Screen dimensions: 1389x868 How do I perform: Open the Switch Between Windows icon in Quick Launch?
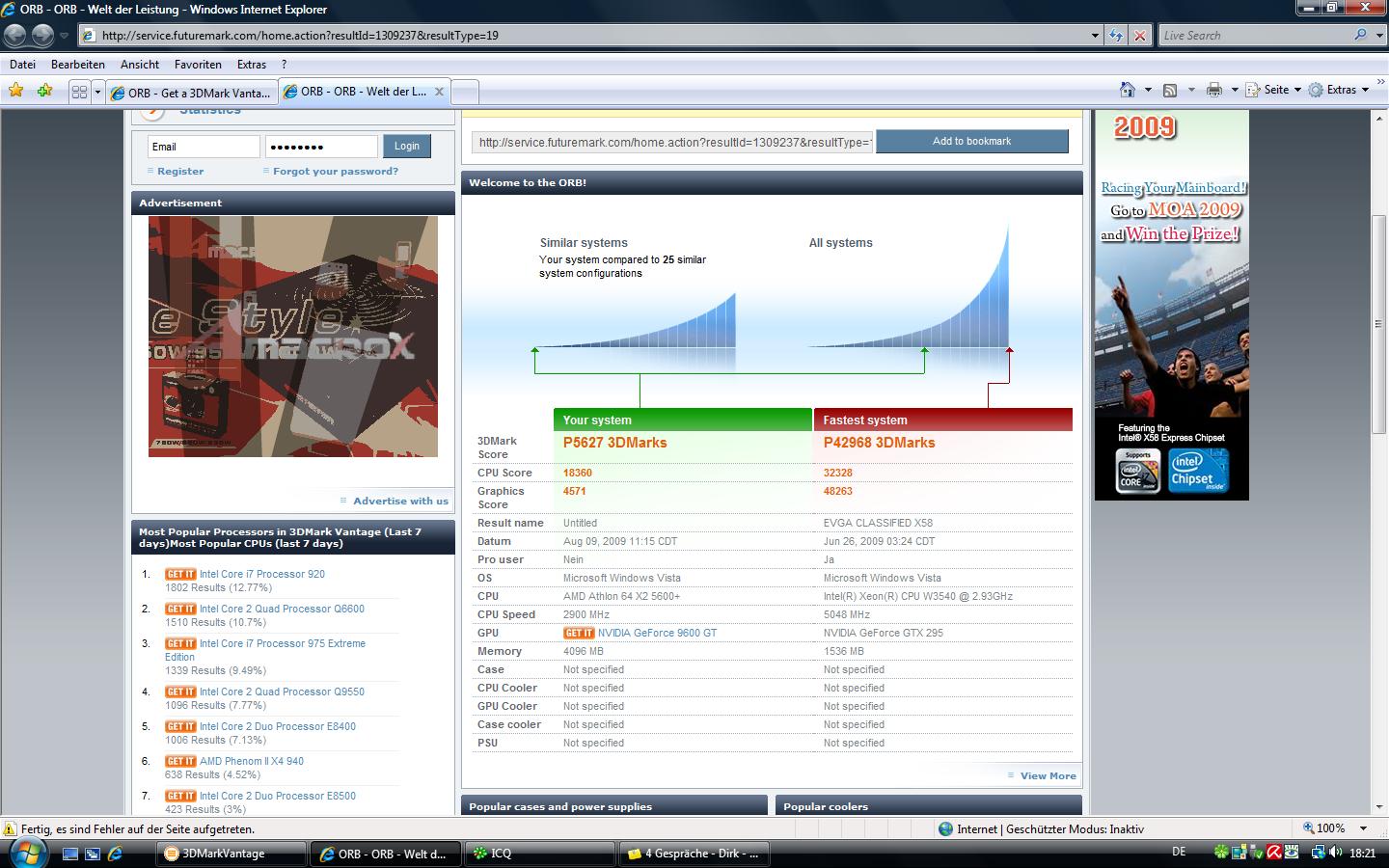(93, 854)
